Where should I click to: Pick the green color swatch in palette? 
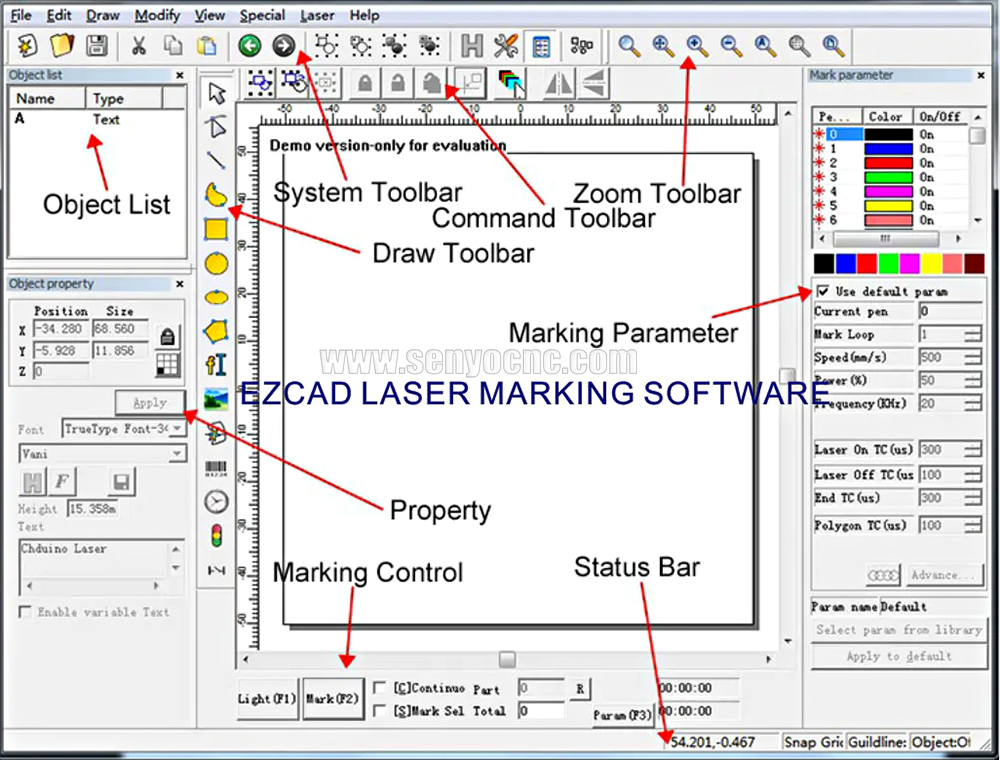[888, 263]
